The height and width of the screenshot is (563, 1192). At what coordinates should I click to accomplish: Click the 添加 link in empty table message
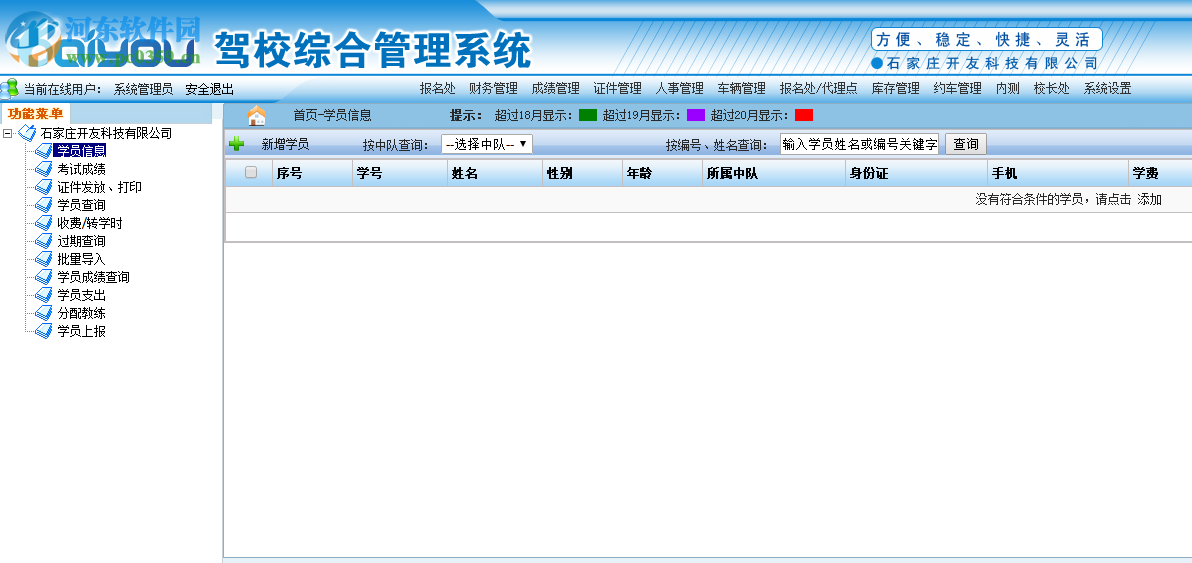1149,200
